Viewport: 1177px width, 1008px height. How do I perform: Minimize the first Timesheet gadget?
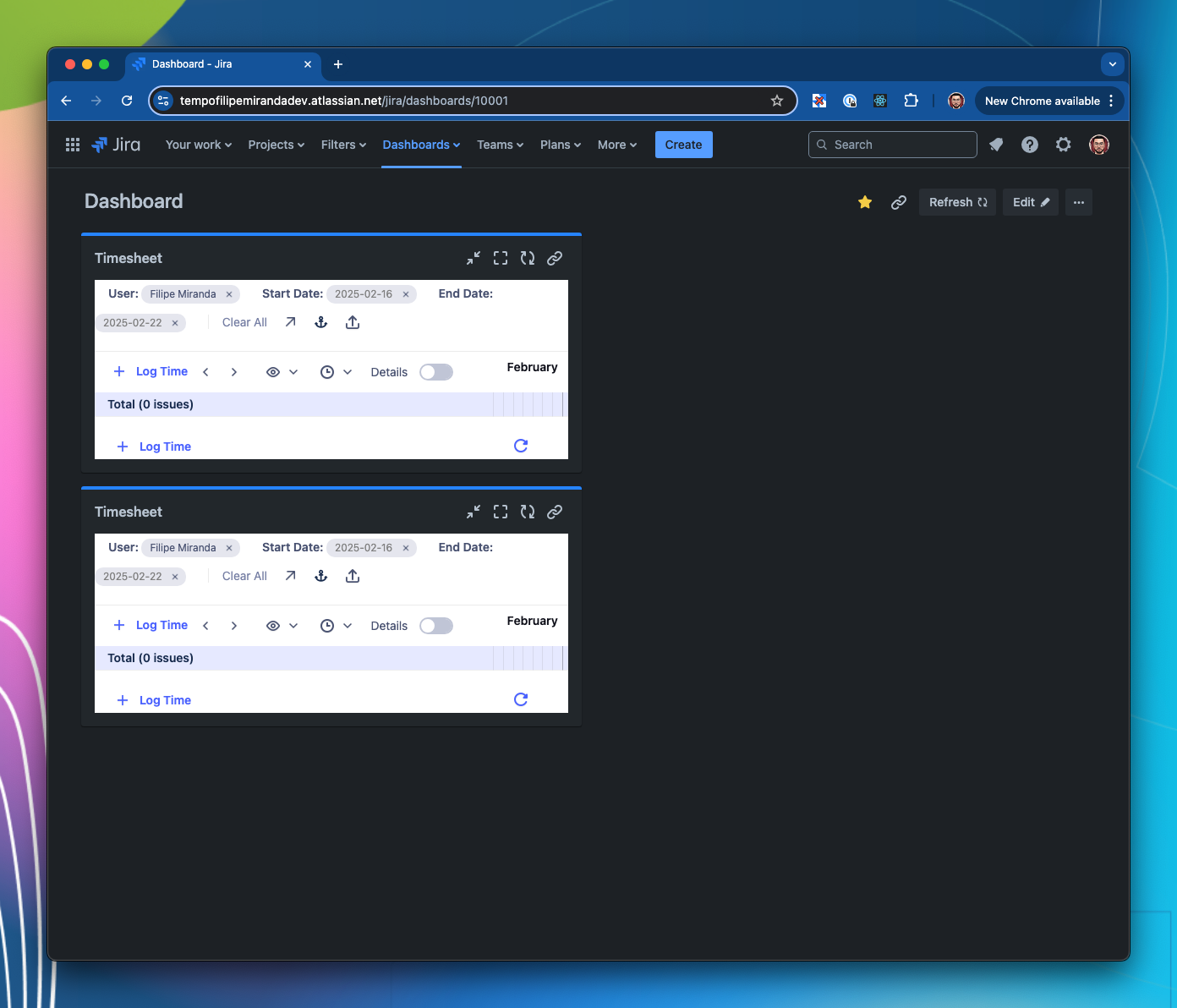point(474,258)
